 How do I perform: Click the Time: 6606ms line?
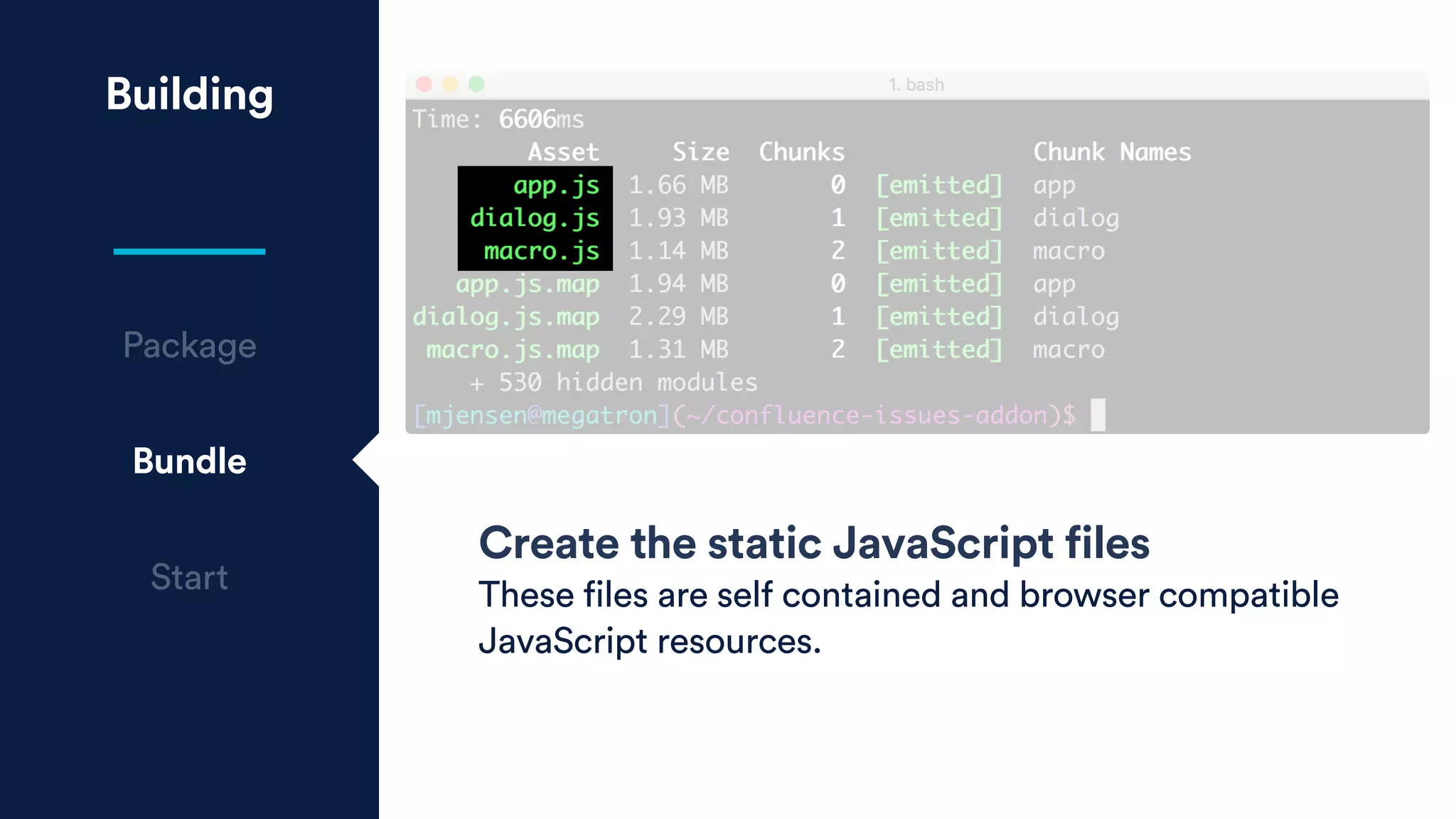[498, 119]
